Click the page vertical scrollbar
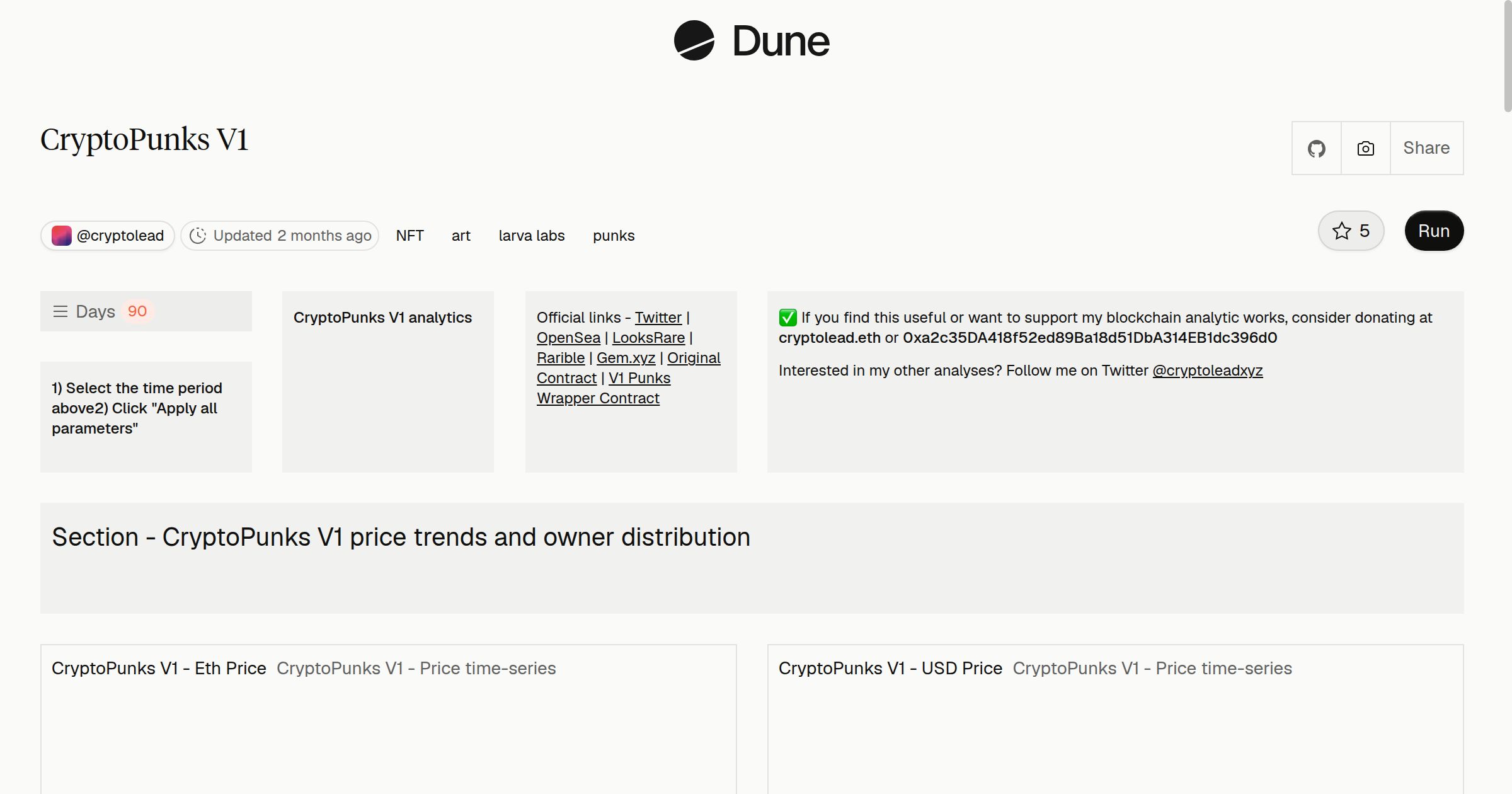The image size is (1512, 794). click(1508, 57)
